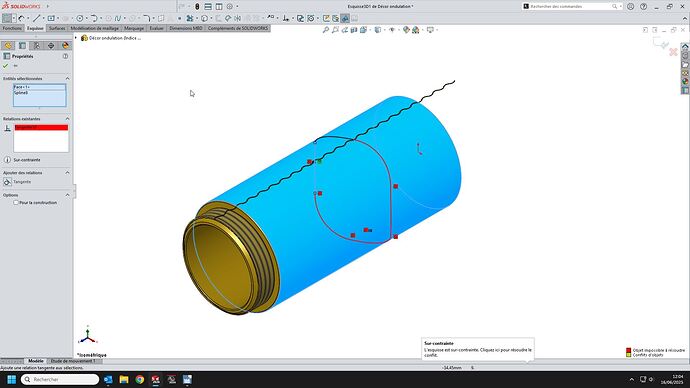Collapse the Ajouter des relations section

[x=67, y=173]
